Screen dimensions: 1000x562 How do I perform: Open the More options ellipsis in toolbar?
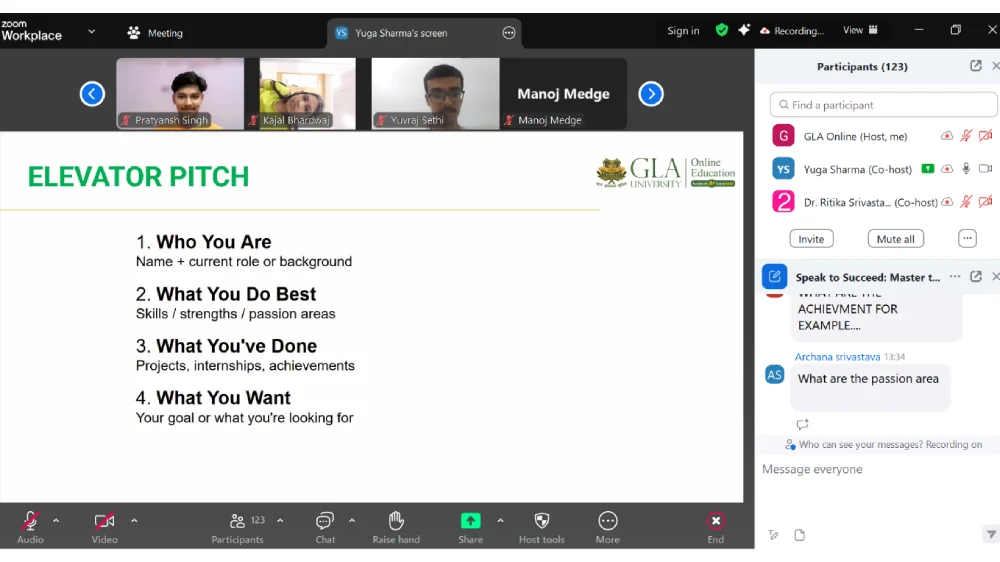click(x=608, y=521)
